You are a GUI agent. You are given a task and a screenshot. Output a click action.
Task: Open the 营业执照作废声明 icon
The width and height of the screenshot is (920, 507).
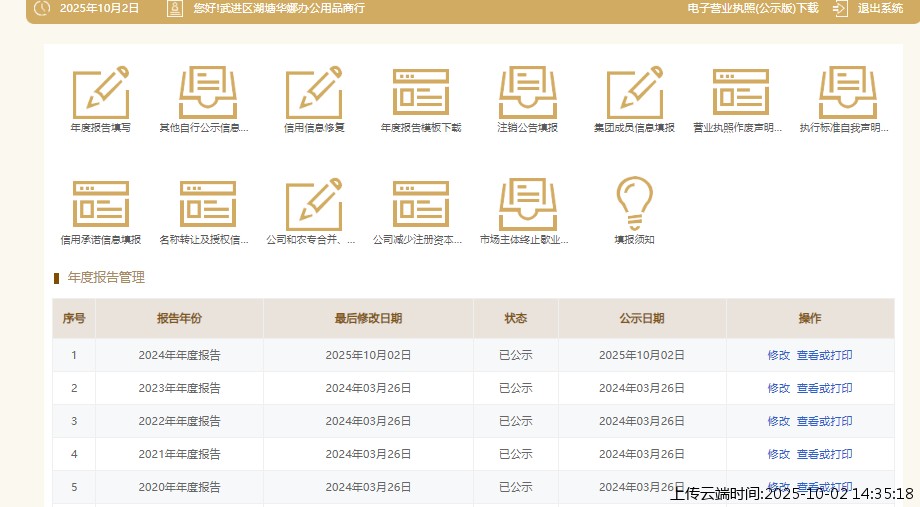point(741,94)
